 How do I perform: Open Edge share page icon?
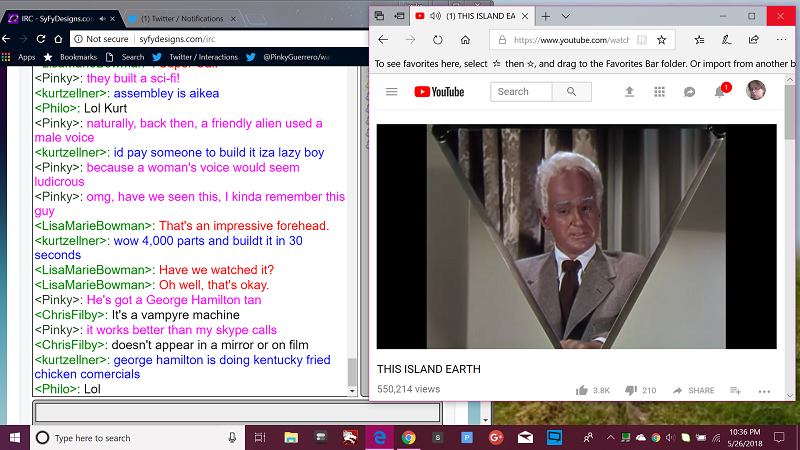tap(754, 40)
